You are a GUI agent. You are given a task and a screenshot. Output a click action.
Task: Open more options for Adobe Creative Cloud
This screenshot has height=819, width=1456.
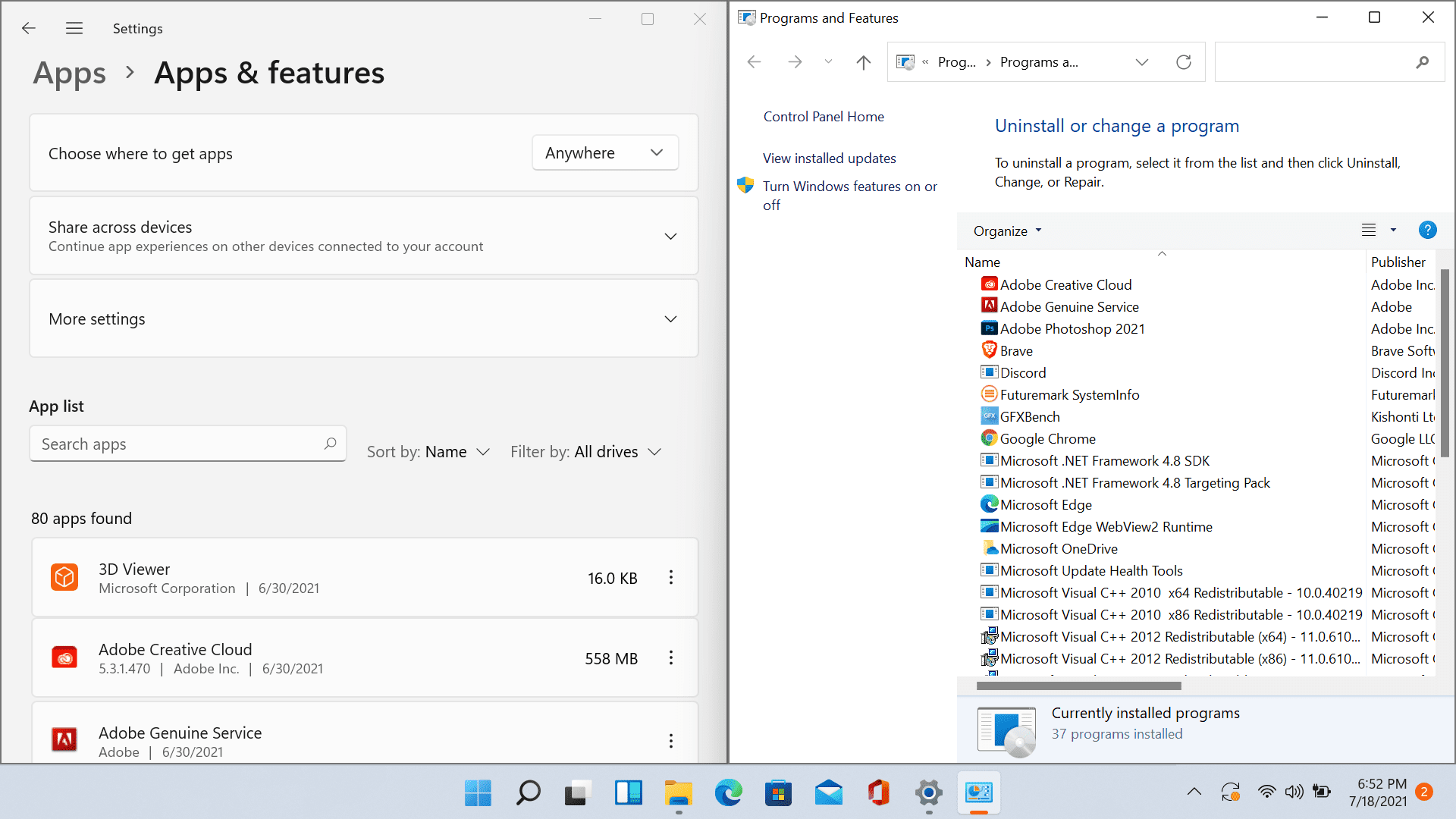point(670,658)
